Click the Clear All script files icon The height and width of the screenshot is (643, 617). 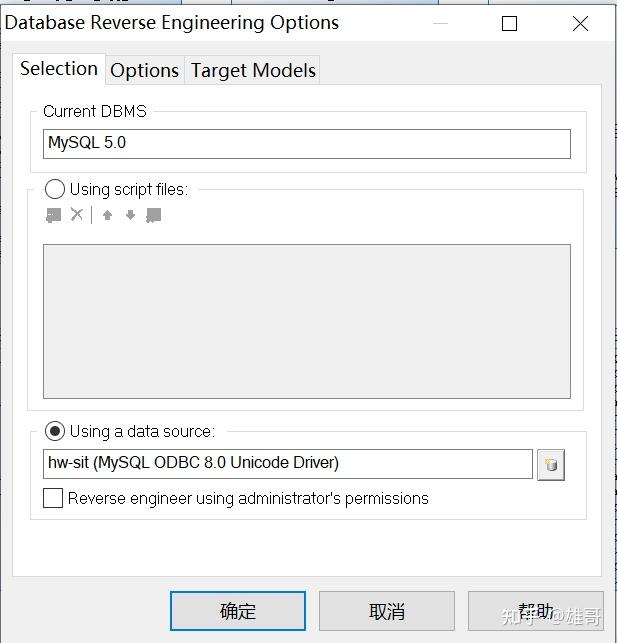point(153,215)
